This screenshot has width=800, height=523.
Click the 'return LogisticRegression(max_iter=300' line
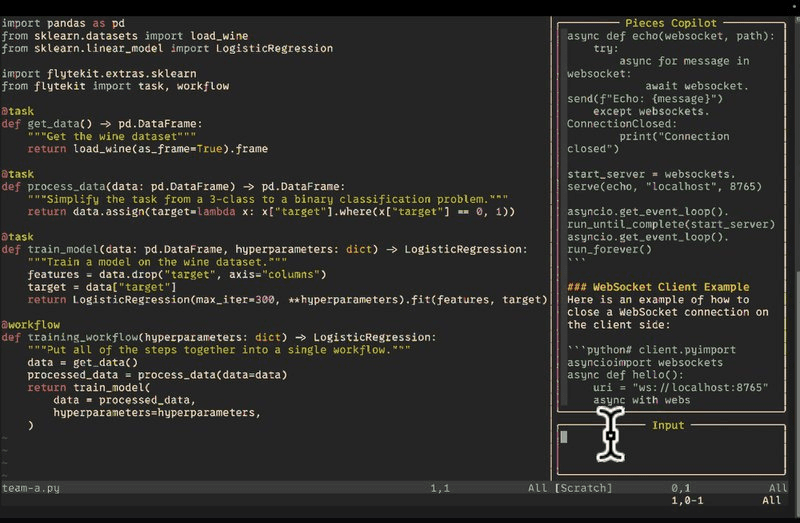point(287,299)
